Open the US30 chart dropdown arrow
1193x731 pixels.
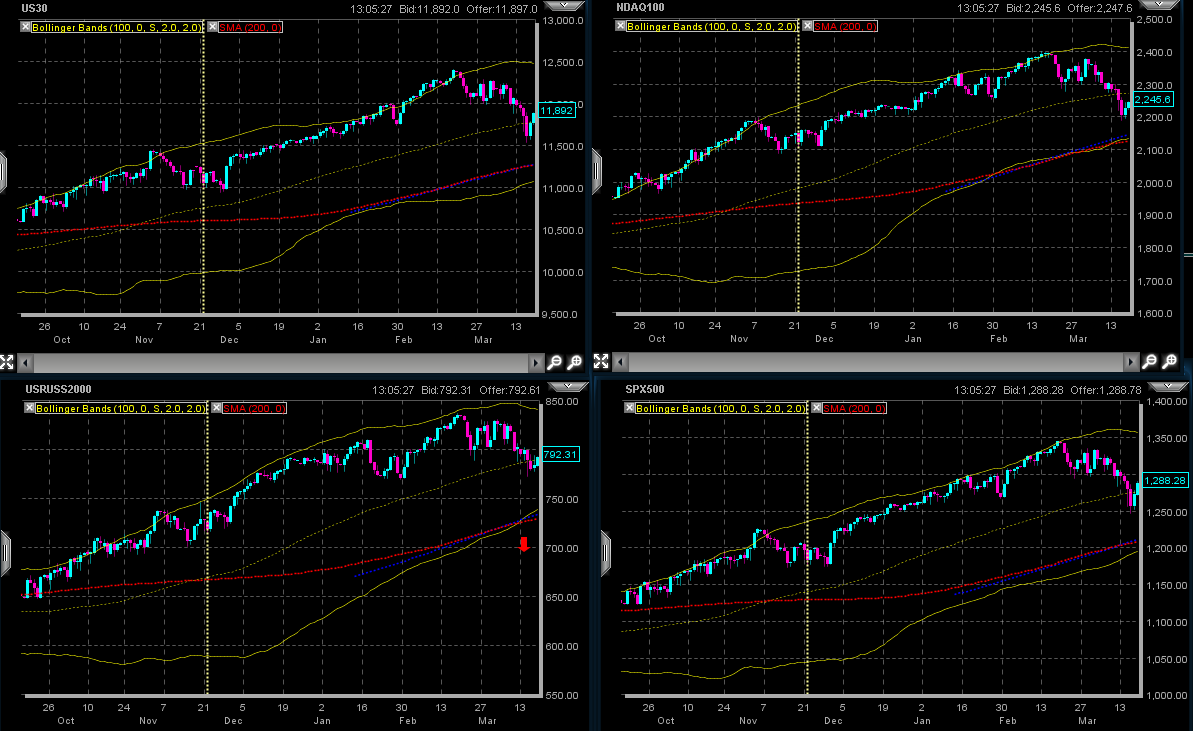click(x=565, y=5)
